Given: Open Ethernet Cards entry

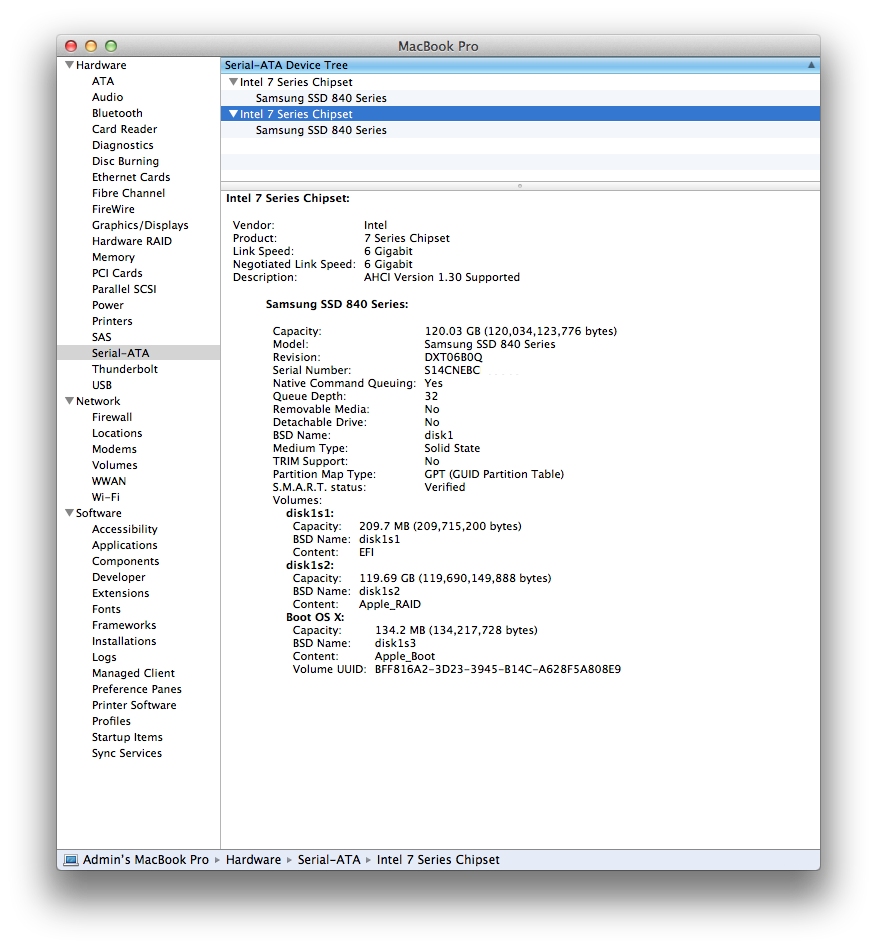Looking at the screenshot, I should pos(131,177).
